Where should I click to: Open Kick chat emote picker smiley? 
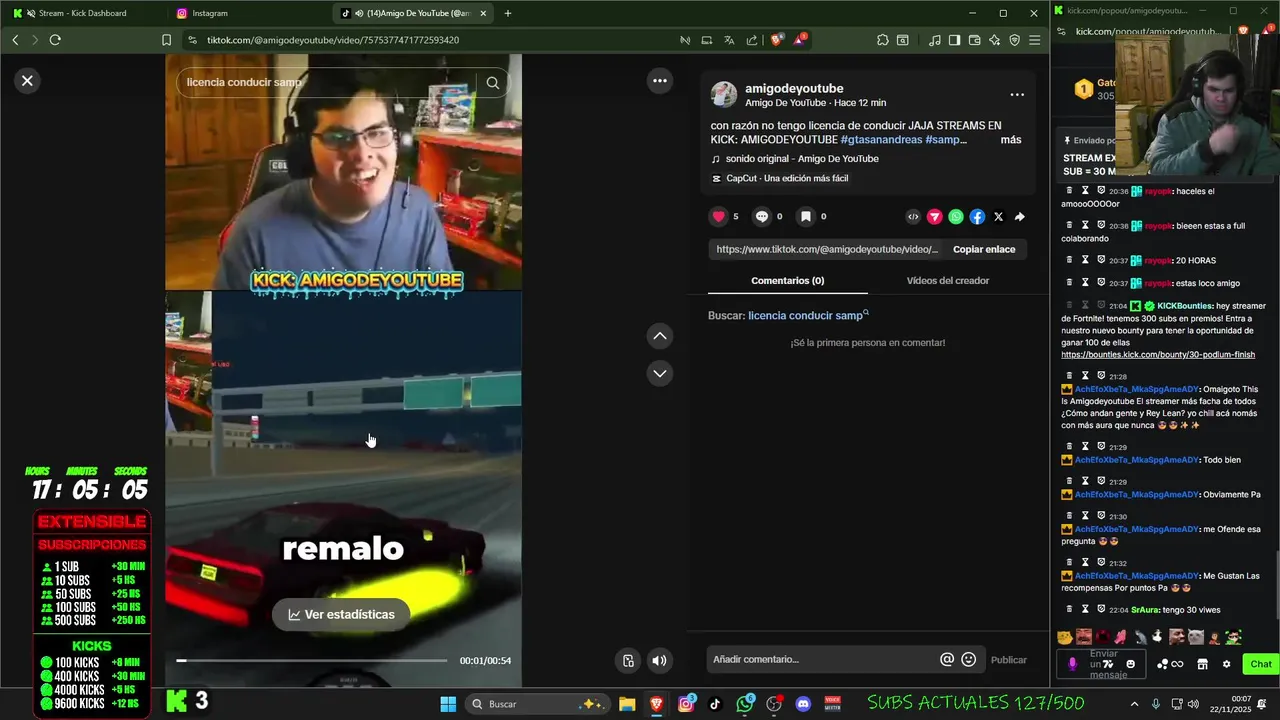(1131, 664)
